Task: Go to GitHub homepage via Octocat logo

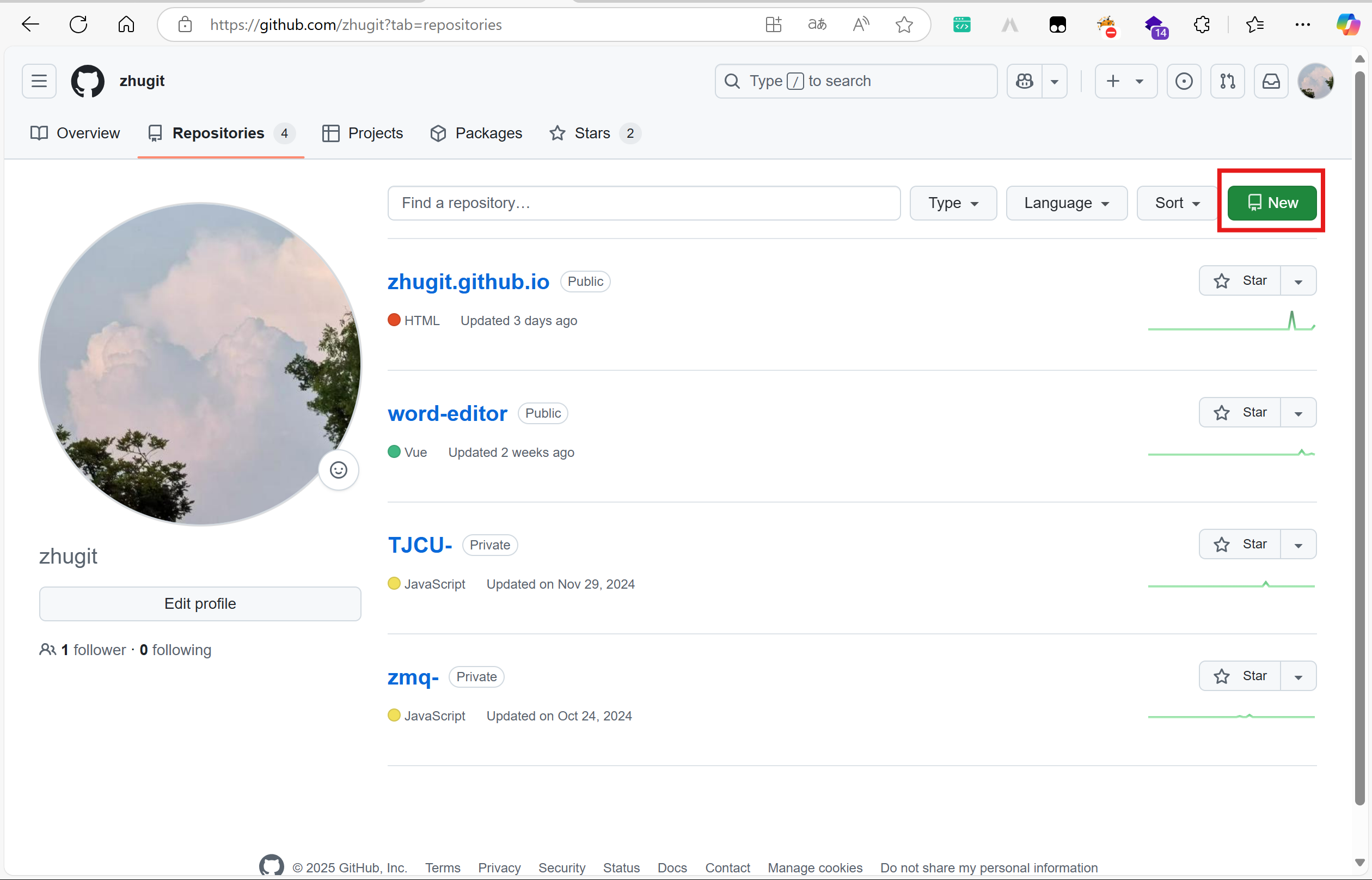Action: 88,81
